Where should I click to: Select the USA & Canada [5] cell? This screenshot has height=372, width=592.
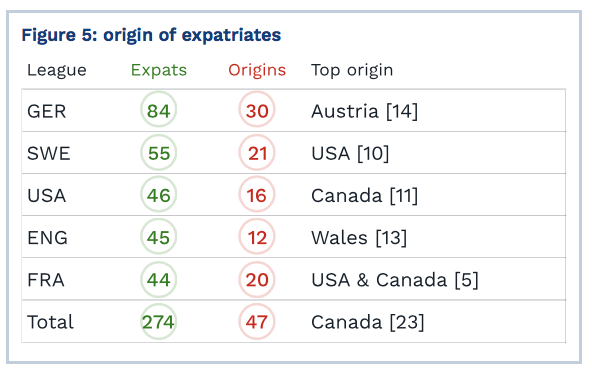coord(395,280)
